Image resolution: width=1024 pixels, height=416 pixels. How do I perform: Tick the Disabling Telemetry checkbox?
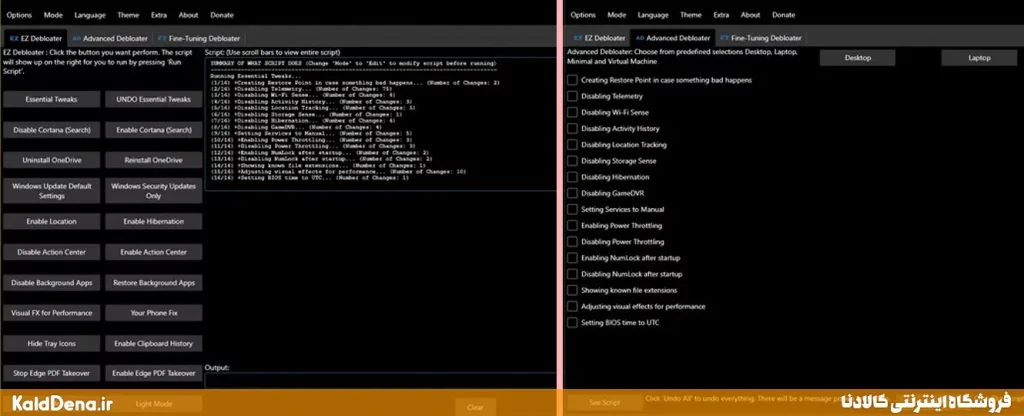click(x=573, y=96)
